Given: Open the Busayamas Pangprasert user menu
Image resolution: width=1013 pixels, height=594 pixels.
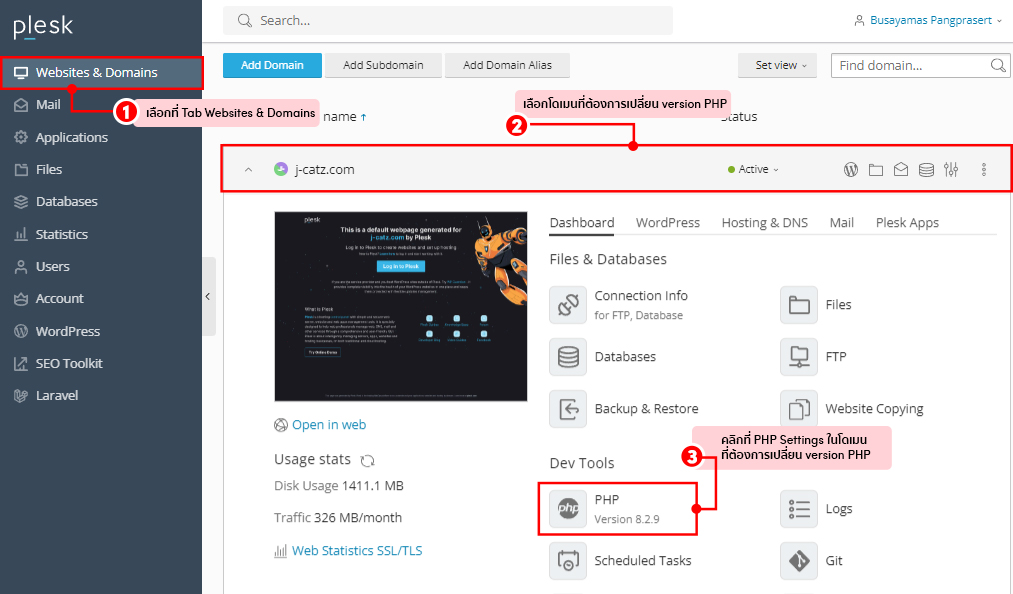Looking at the screenshot, I should coord(928,21).
